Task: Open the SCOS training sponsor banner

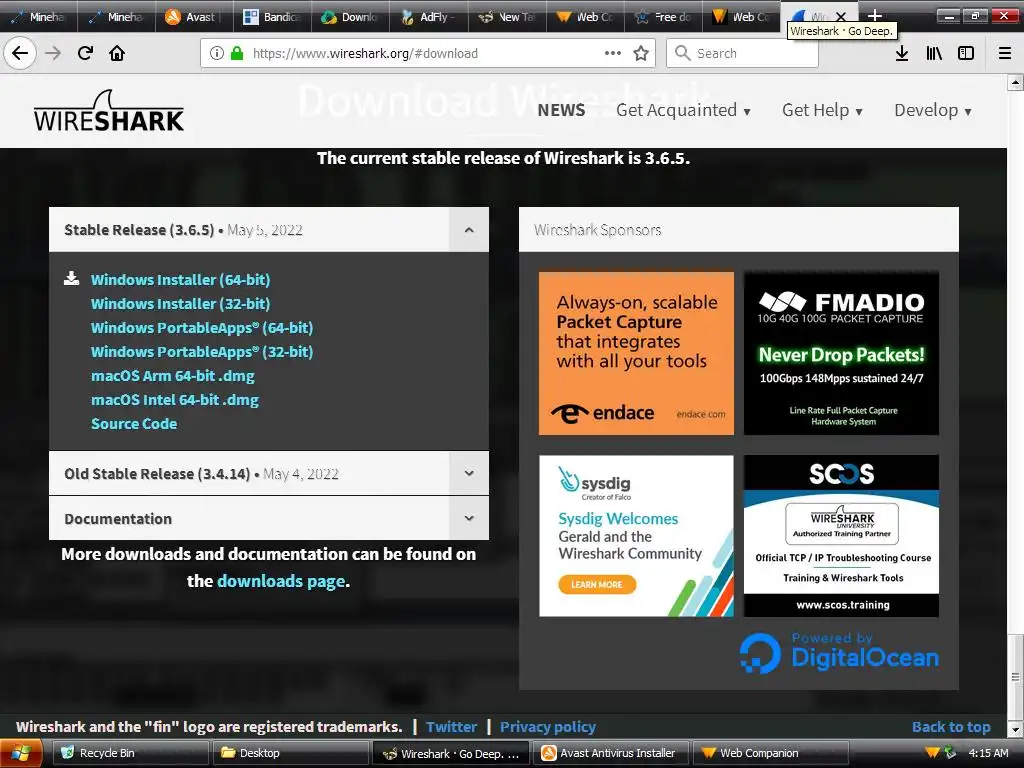Action: coord(841,536)
